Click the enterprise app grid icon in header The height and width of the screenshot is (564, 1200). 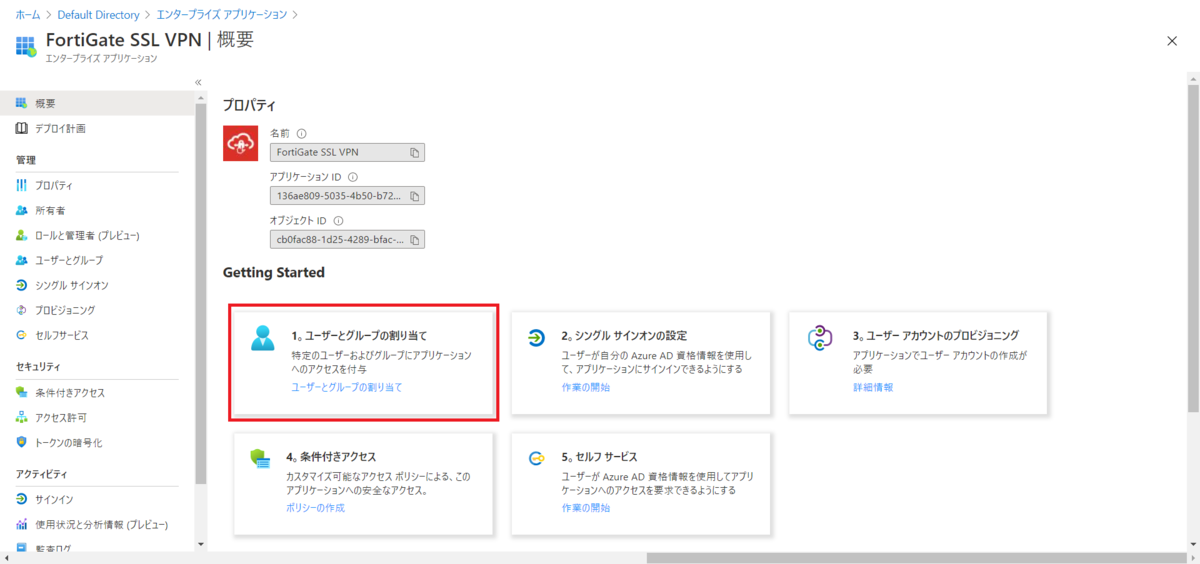pyautogui.click(x=25, y=46)
